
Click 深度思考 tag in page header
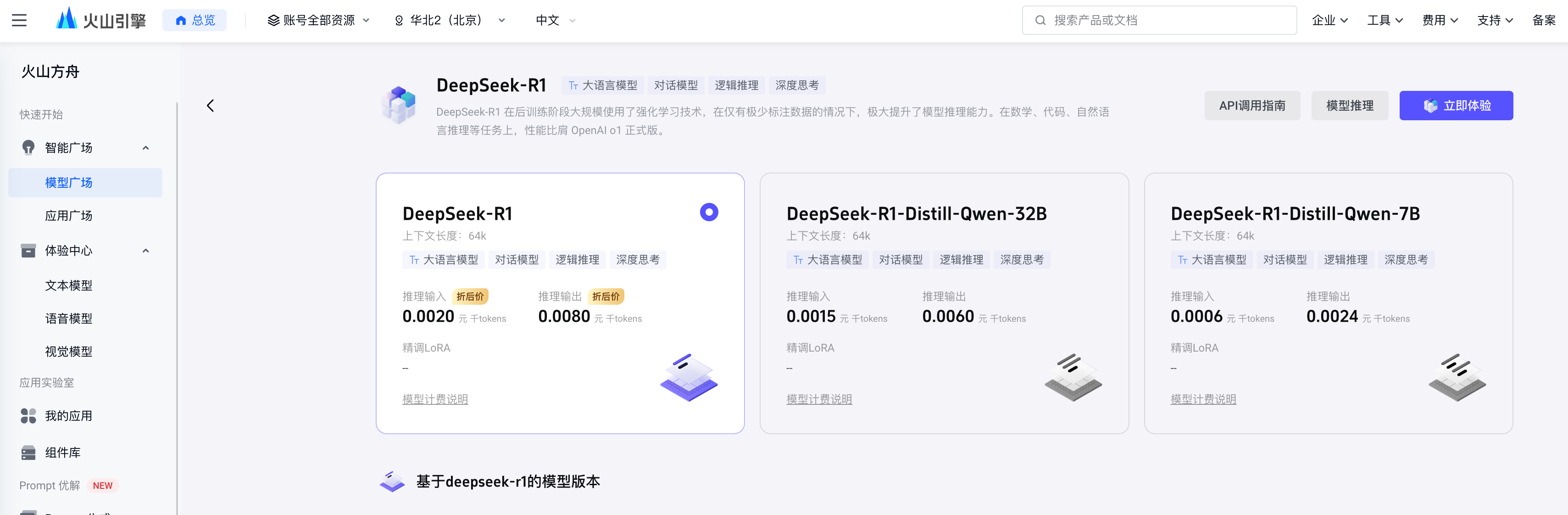[x=797, y=85]
